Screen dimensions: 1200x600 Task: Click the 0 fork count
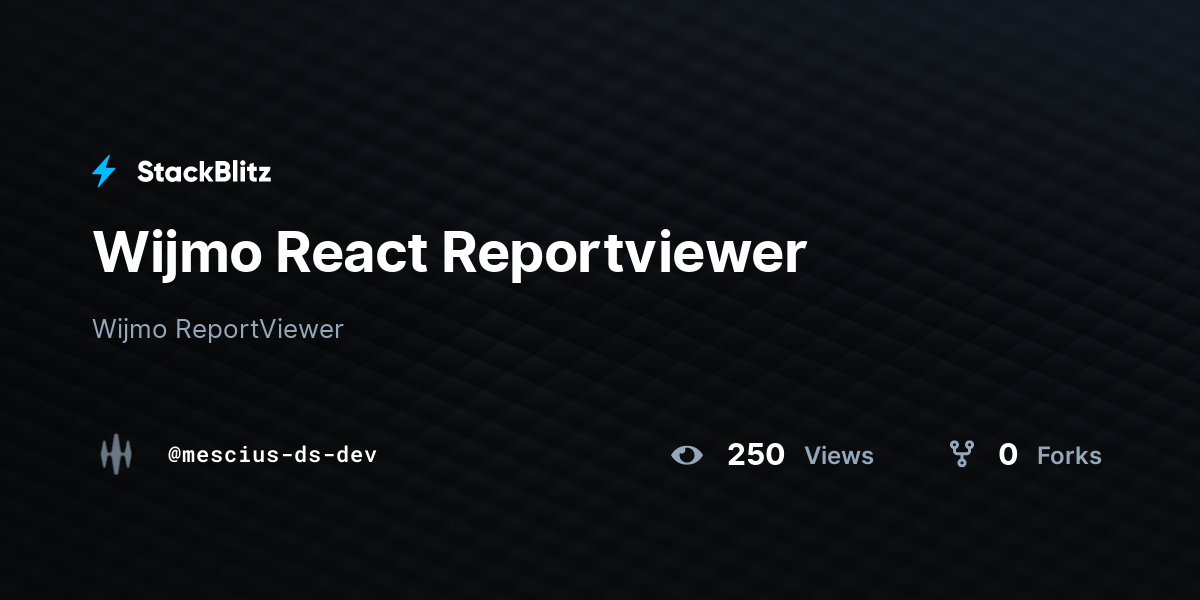coord(1008,455)
